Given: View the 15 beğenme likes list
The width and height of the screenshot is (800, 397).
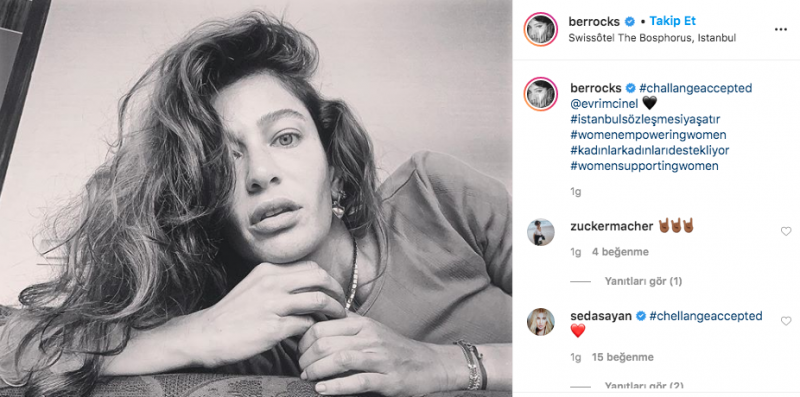Looking at the screenshot, I should click(x=622, y=357).
